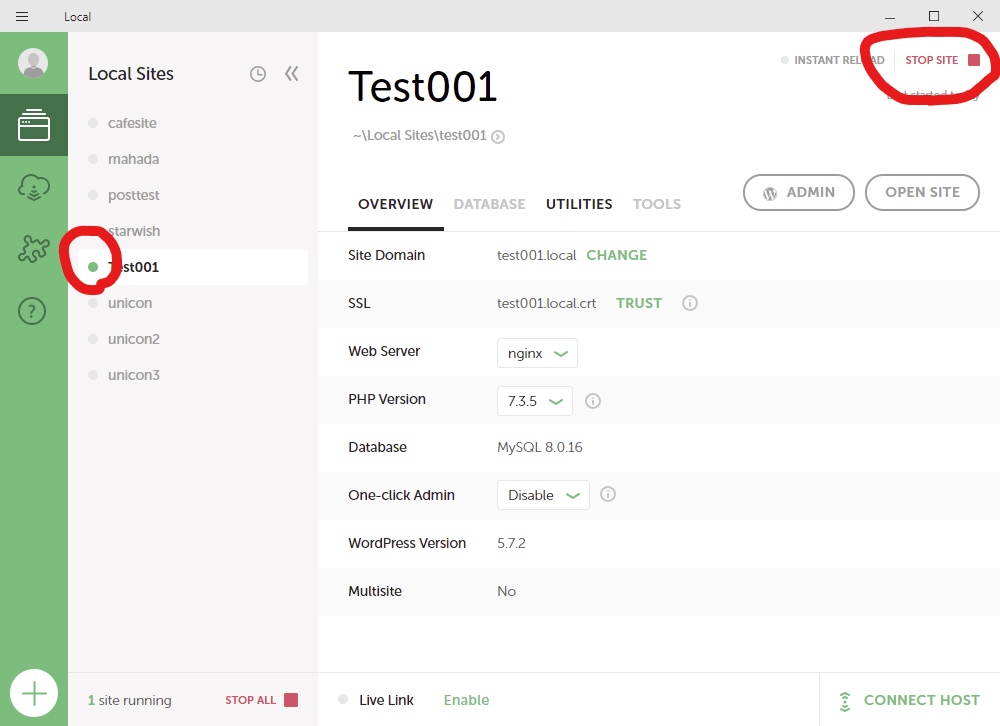
Task: Click the red Stop Site square icon
Action: tap(974, 60)
